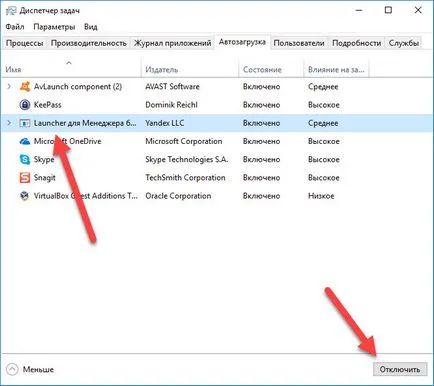
Task: Close the Диспетчер задач window
Action: click(x=418, y=10)
